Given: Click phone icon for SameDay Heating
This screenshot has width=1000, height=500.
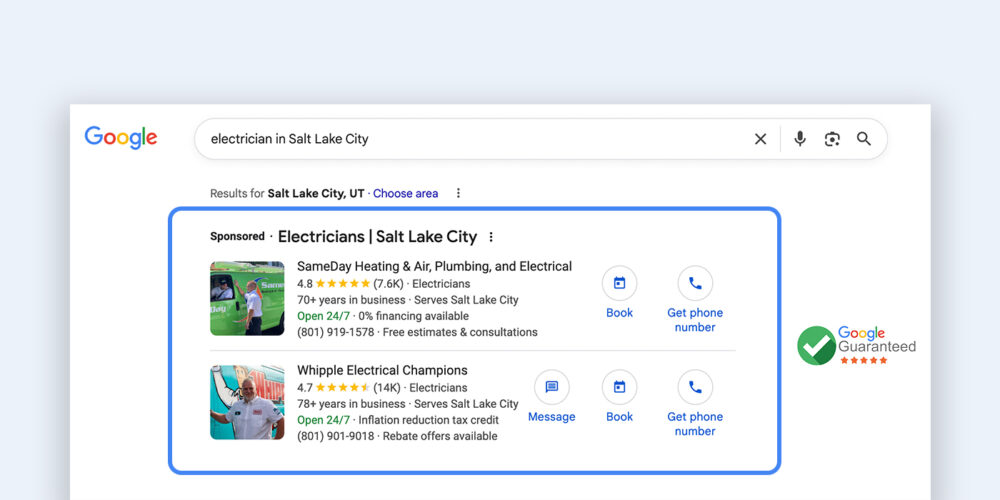Looking at the screenshot, I should 695,283.
